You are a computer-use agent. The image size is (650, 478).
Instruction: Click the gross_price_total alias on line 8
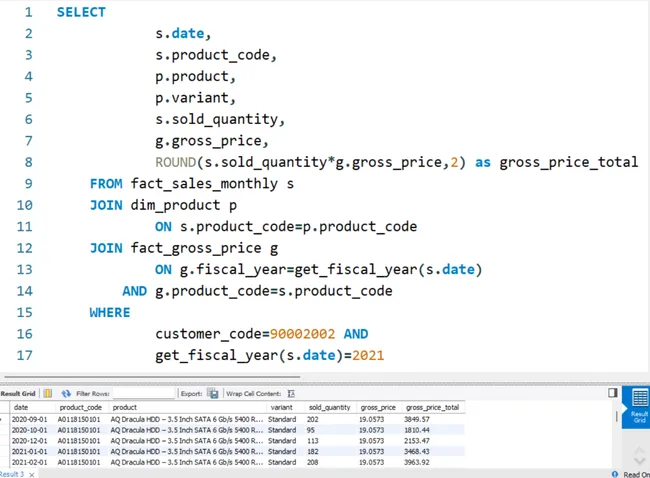(x=568, y=162)
